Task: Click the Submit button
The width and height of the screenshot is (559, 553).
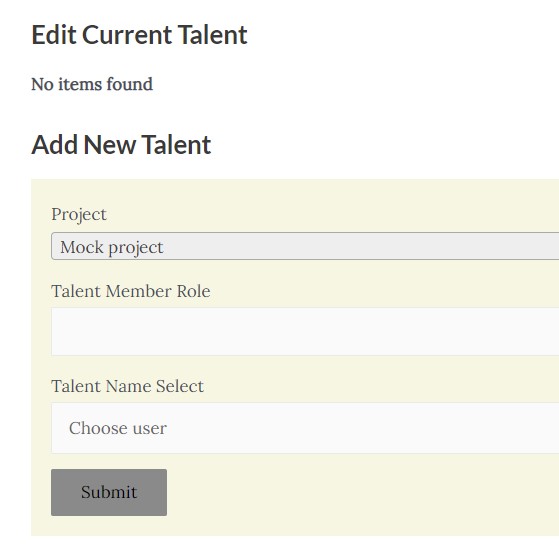Action: click(109, 492)
